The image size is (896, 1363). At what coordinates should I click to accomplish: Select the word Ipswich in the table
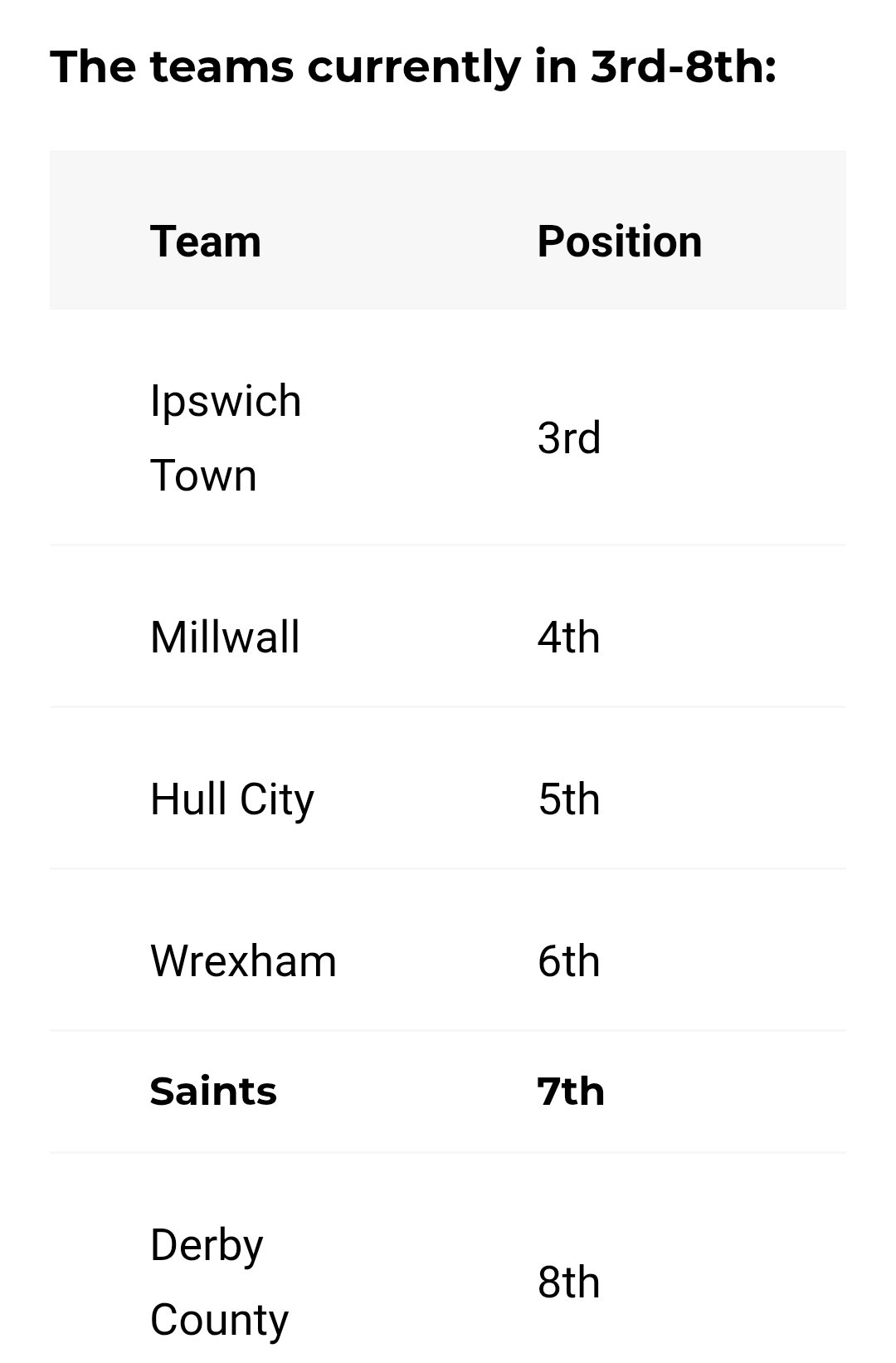tap(226, 401)
